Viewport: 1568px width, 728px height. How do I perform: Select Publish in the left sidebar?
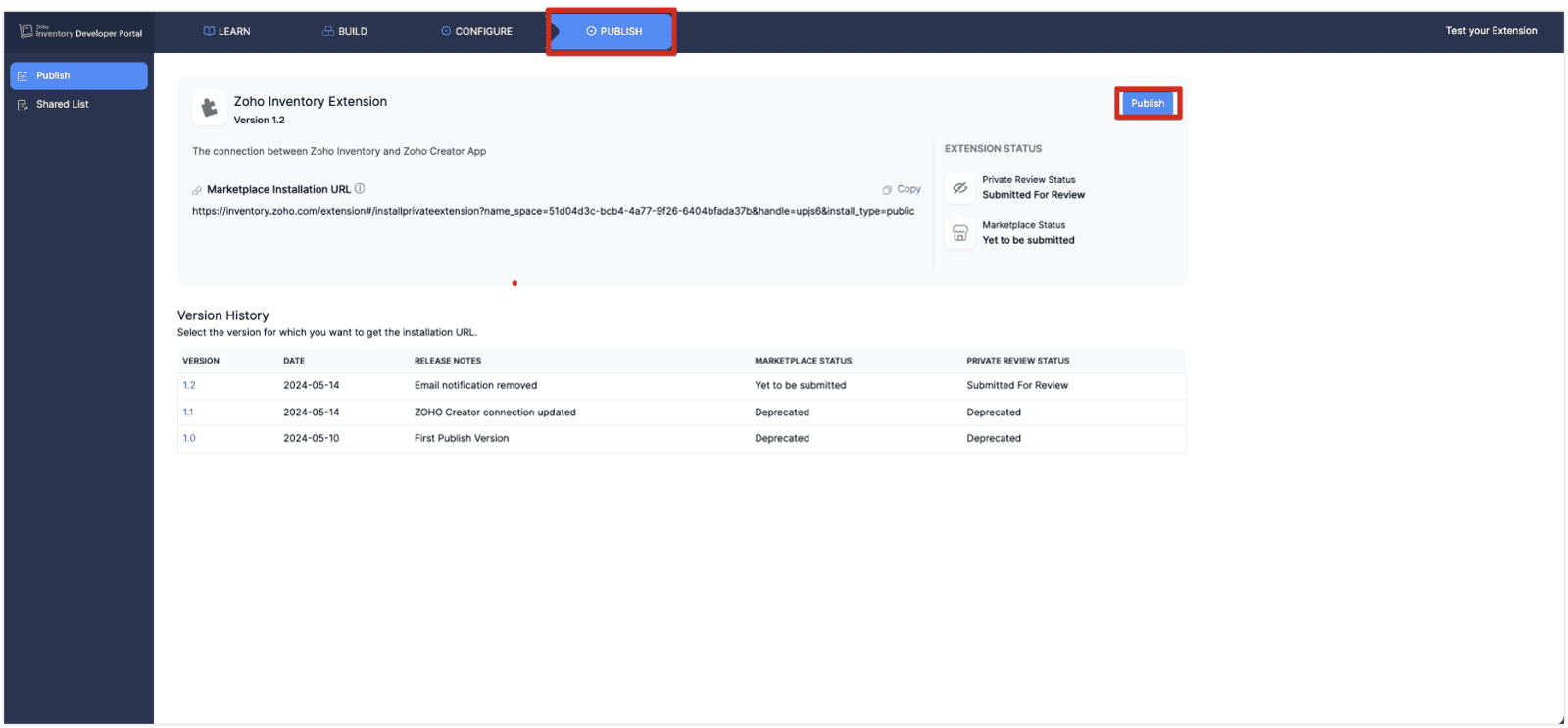point(78,75)
